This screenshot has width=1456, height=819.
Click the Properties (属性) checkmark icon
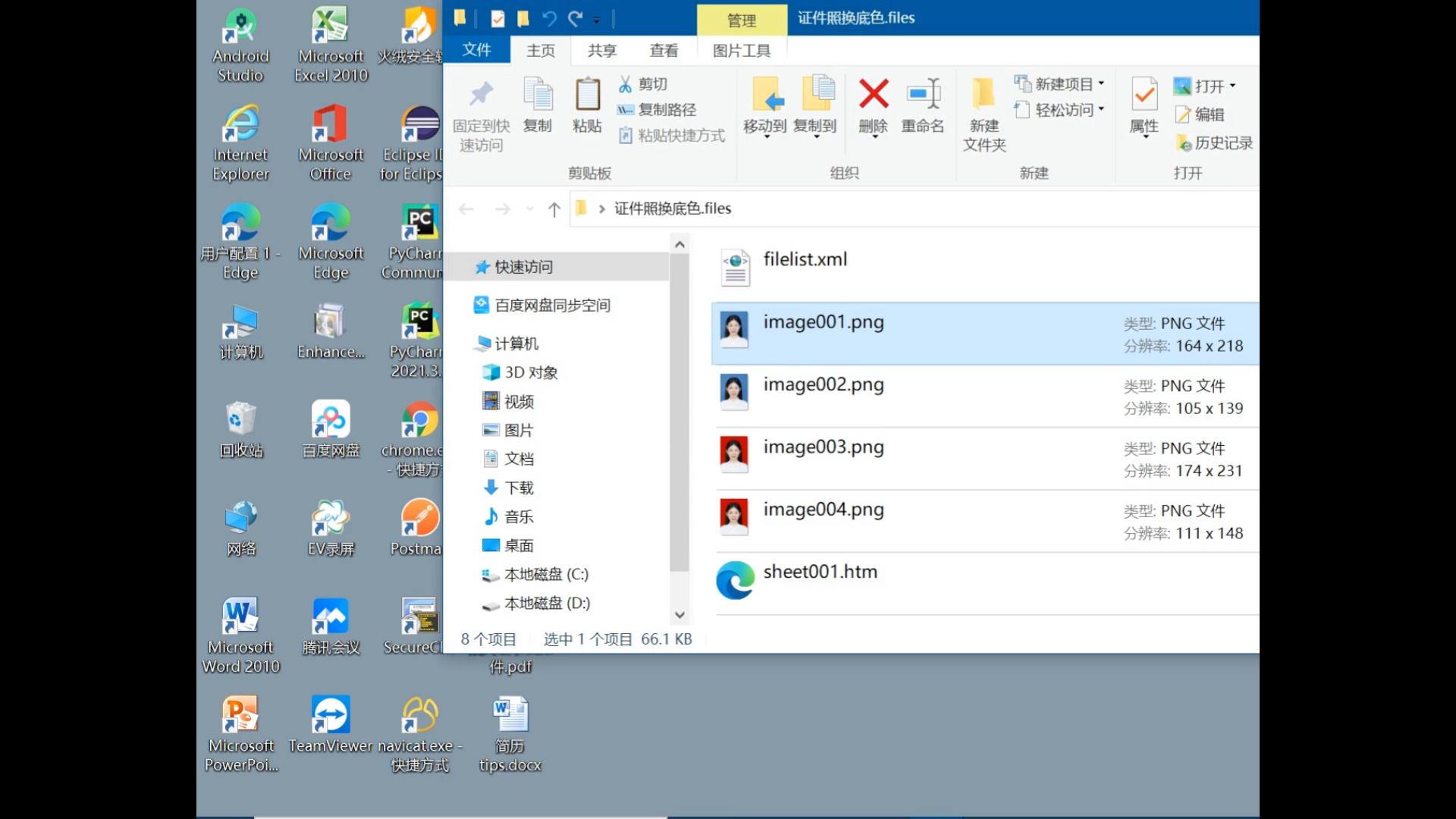pyautogui.click(x=1144, y=95)
